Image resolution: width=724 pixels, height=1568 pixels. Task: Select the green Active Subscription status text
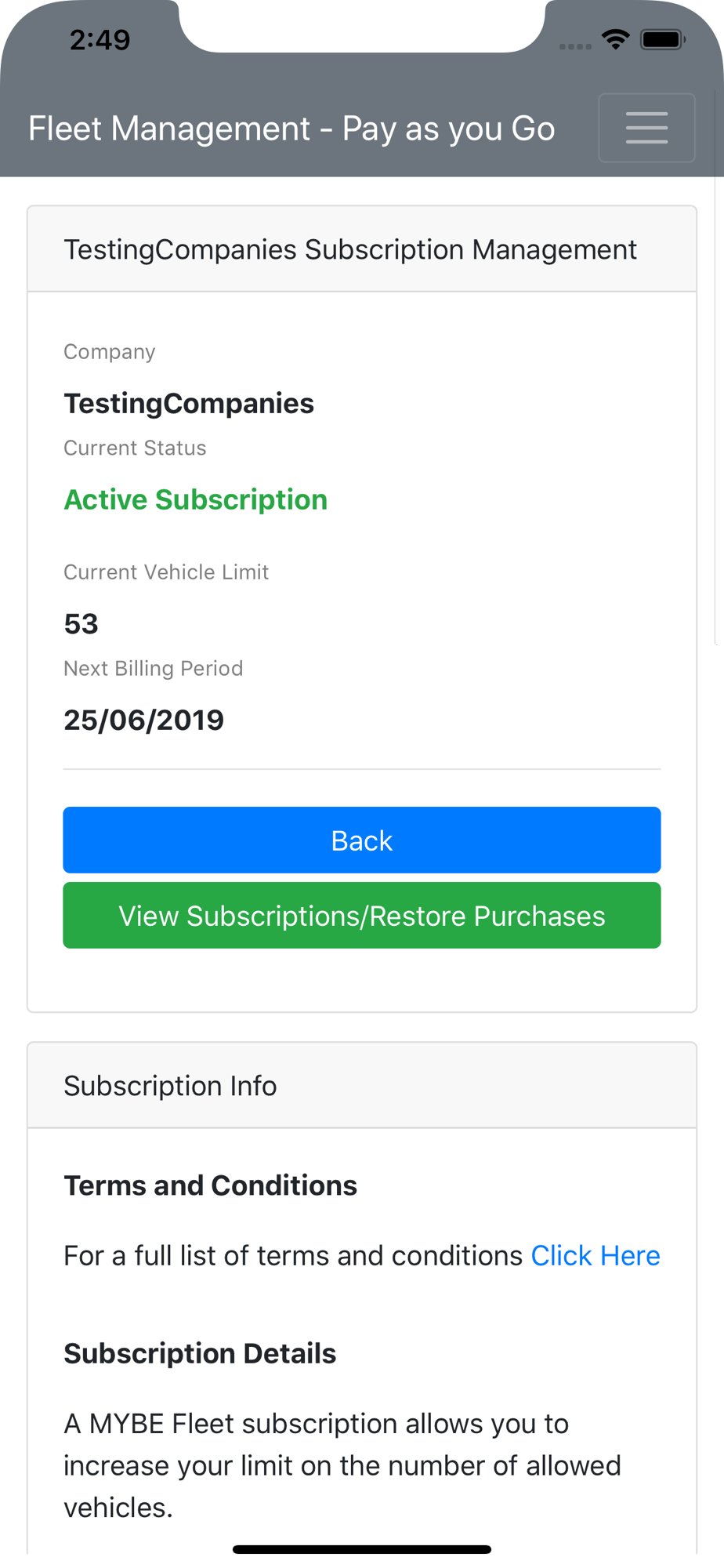click(195, 499)
